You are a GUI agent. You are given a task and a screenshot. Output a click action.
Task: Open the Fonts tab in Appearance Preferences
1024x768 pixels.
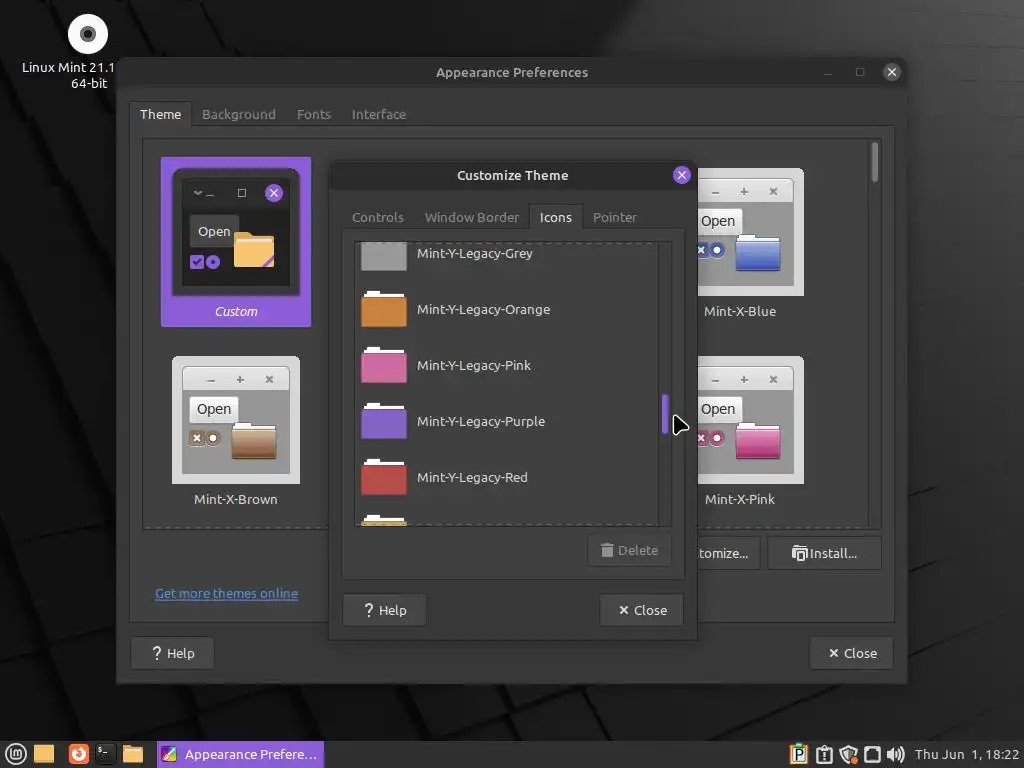[x=313, y=114]
